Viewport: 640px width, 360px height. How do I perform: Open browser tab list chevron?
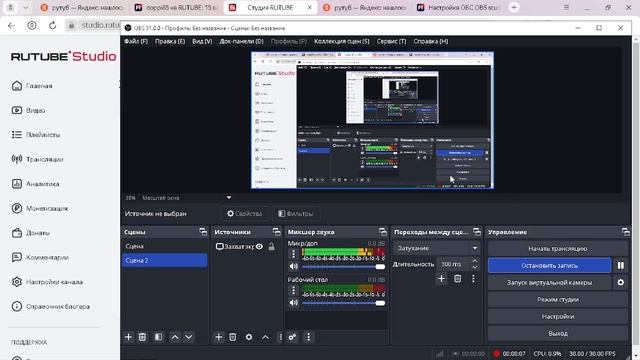click(x=25, y=7)
